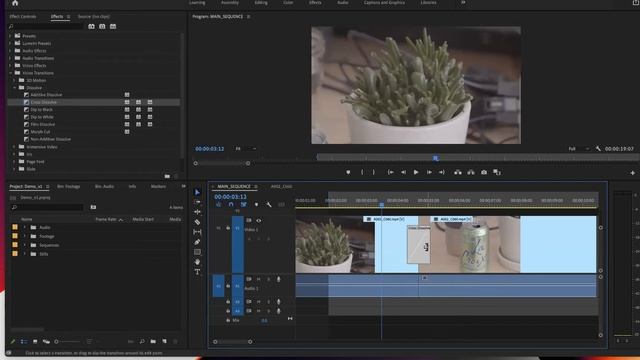The image size is (640, 360).
Task: Toggle Video 1 track output eye
Action: point(258,220)
